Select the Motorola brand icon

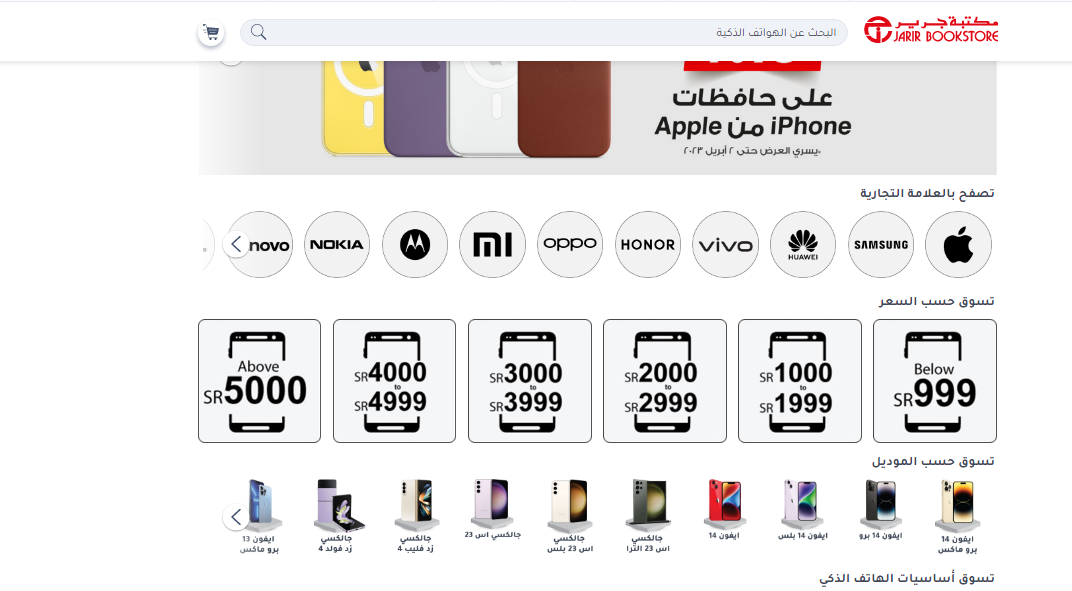pyautogui.click(x=415, y=244)
